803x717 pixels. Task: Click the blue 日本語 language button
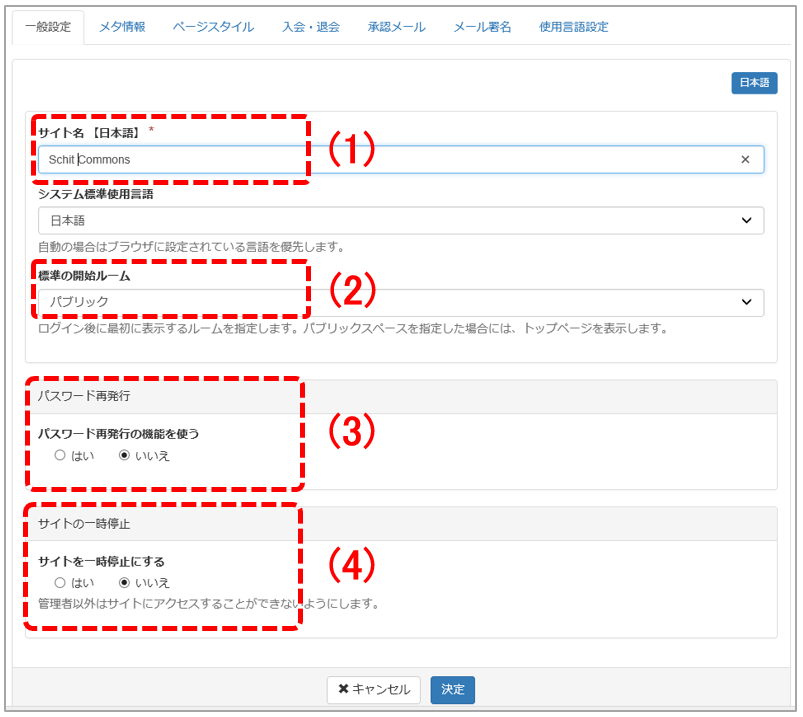[754, 83]
